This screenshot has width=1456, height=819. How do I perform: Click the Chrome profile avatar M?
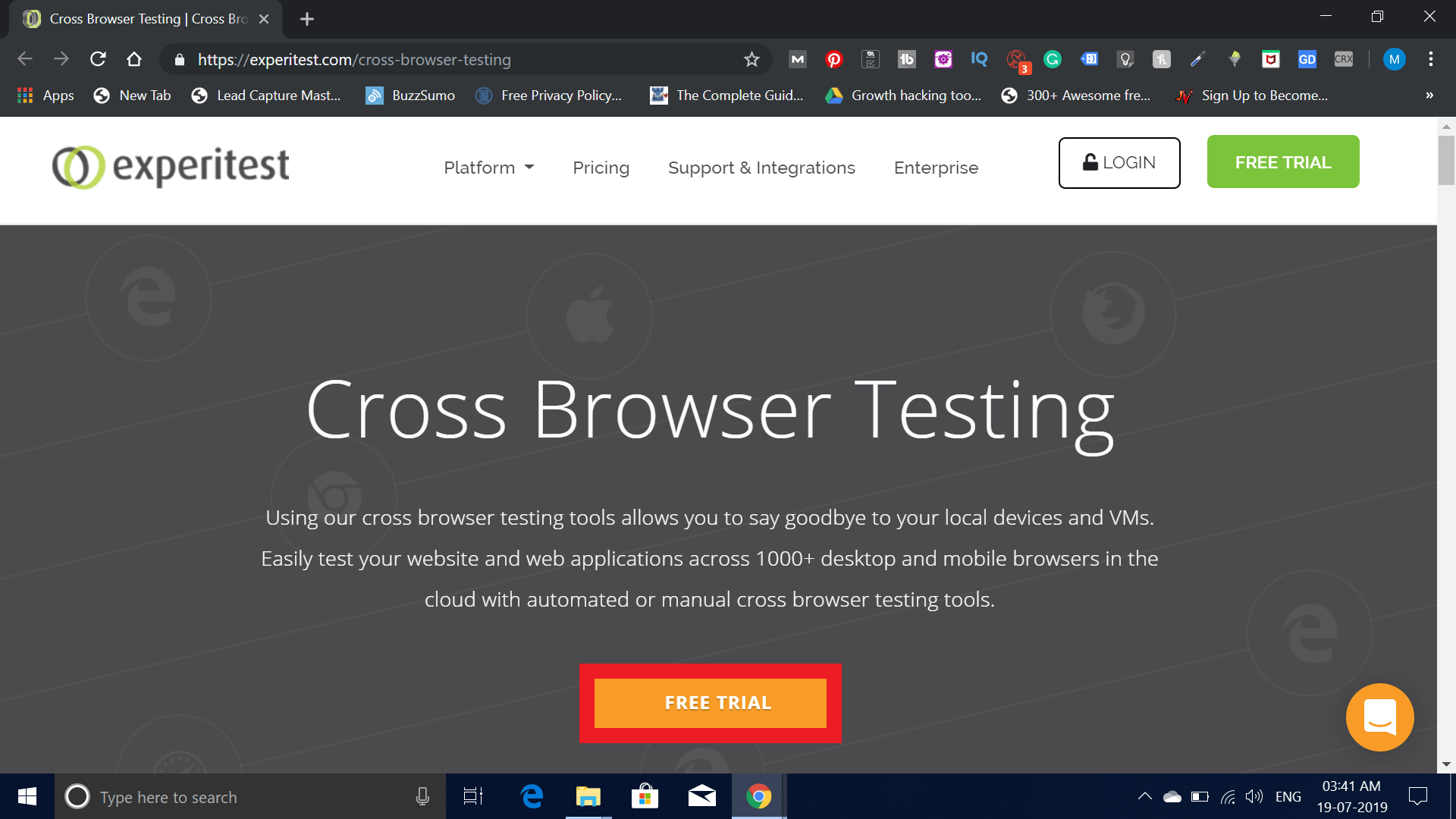(x=1394, y=59)
